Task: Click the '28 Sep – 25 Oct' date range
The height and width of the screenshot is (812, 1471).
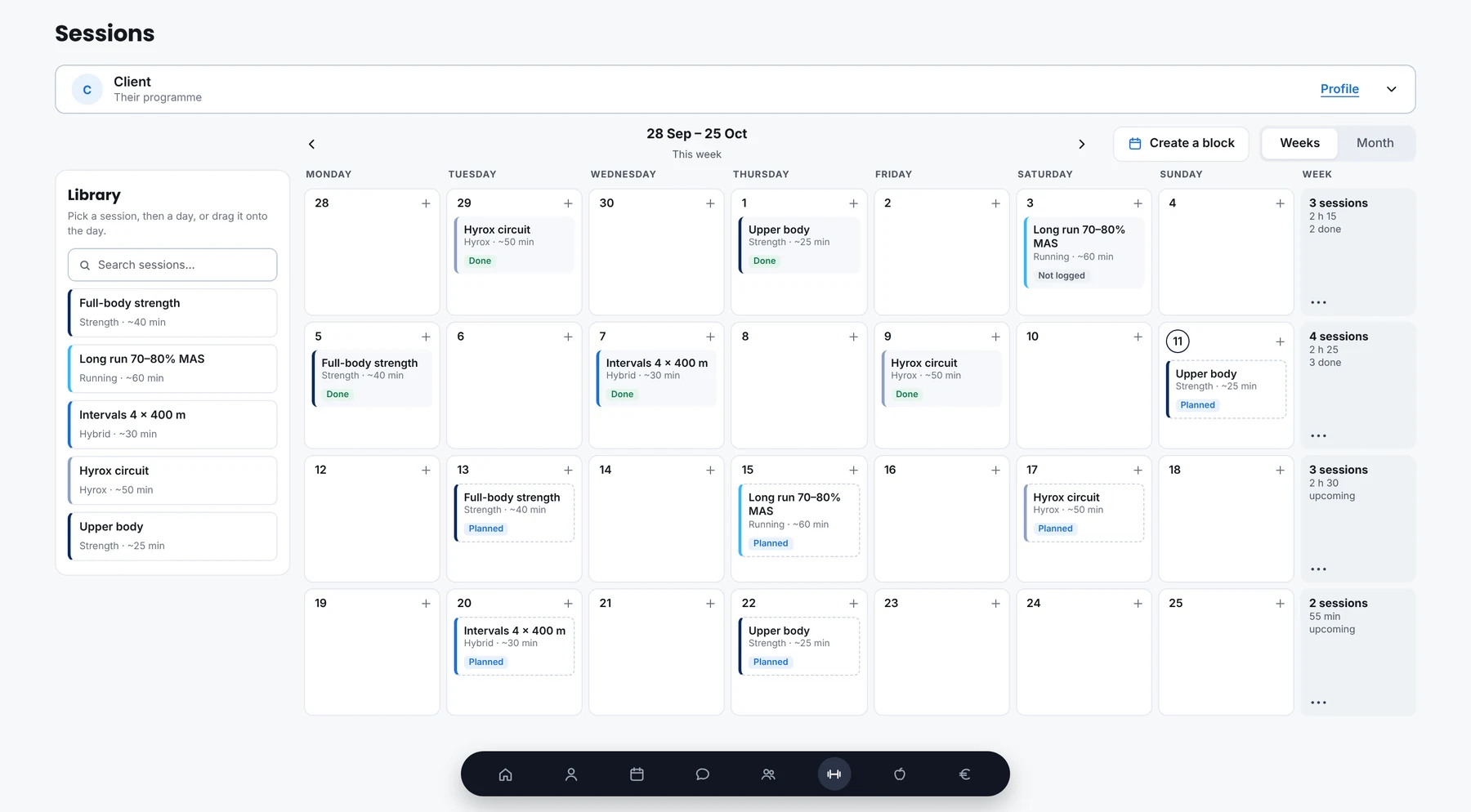Action: 696,134
